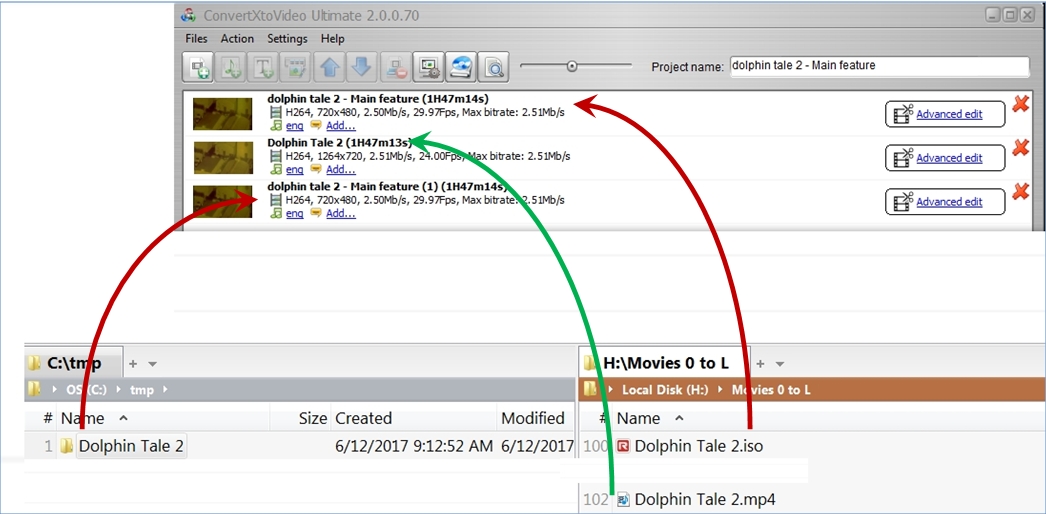Image resolution: width=1046 pixels, height=514 pixels.
Task: Click Local Disk (H:) breadcrumb segment
Action: point(664,390)
